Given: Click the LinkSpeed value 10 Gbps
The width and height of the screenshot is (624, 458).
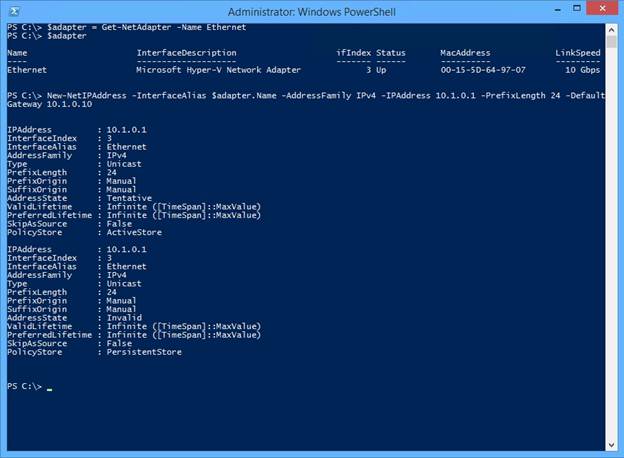Looking at the screenshot, I should click(582, 70).
